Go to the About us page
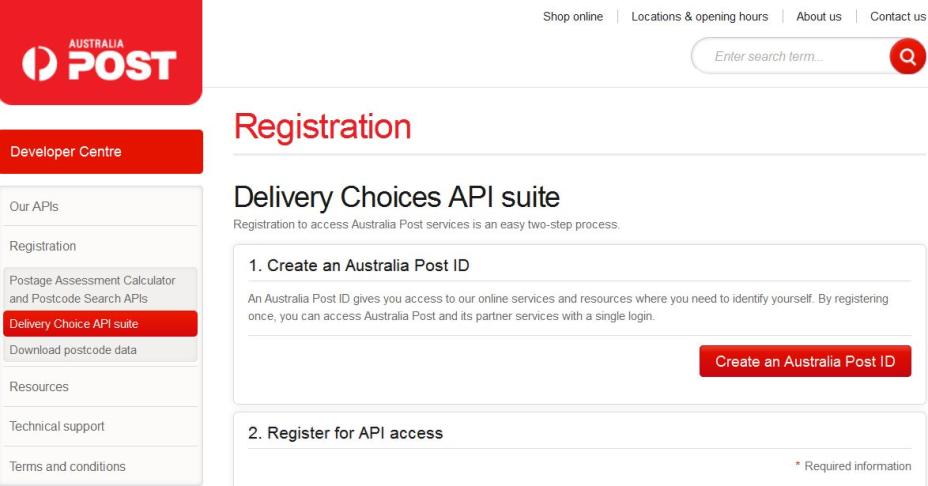This screenshot has height=486, width=928. click(819, 17)
